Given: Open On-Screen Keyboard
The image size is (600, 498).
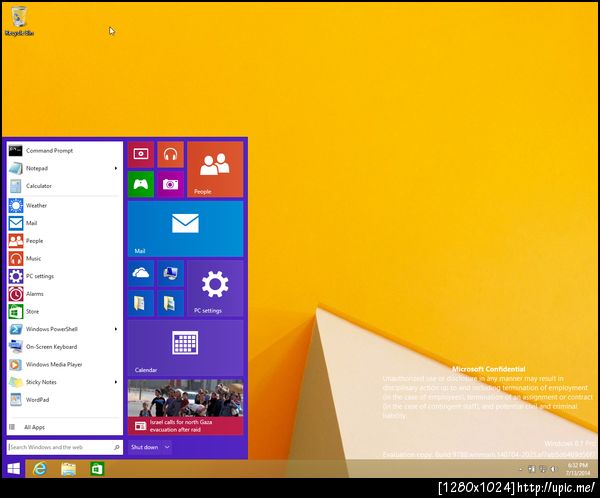Looking at the screenshot, I should [x=64, y=347].
